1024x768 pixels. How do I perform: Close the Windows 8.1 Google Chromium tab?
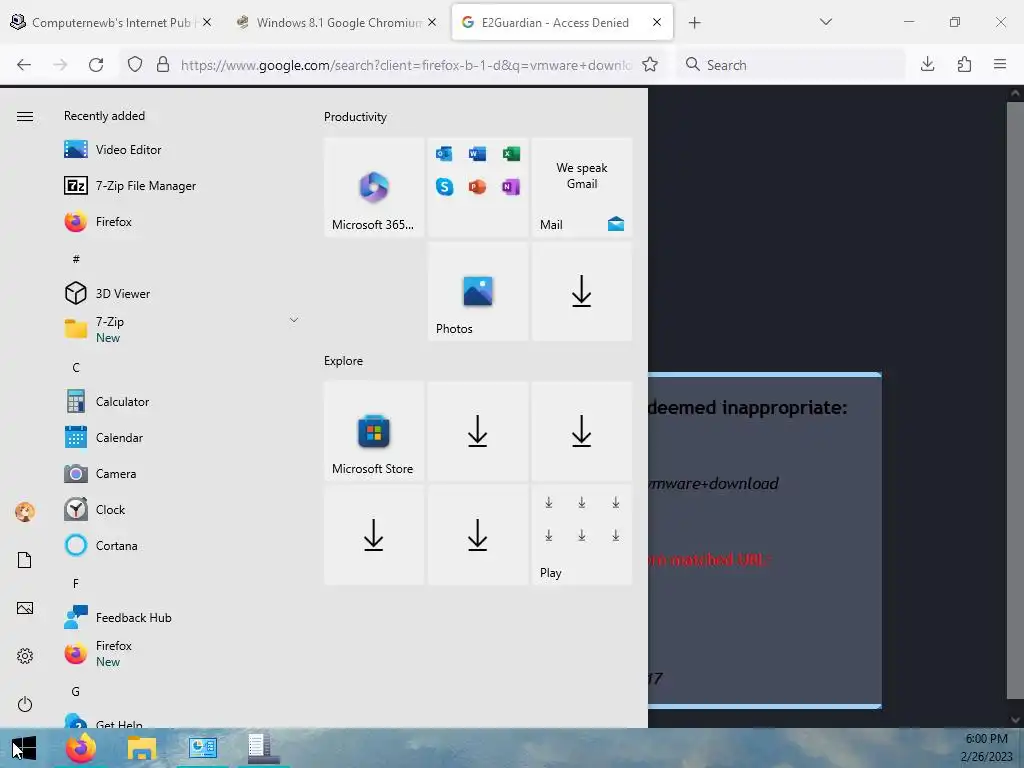(432, 22)
